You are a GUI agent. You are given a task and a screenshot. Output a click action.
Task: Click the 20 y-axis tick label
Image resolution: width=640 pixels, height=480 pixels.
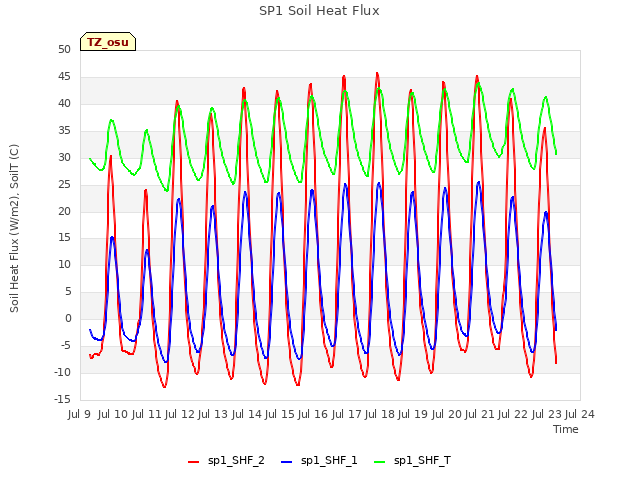pos(64,211)
